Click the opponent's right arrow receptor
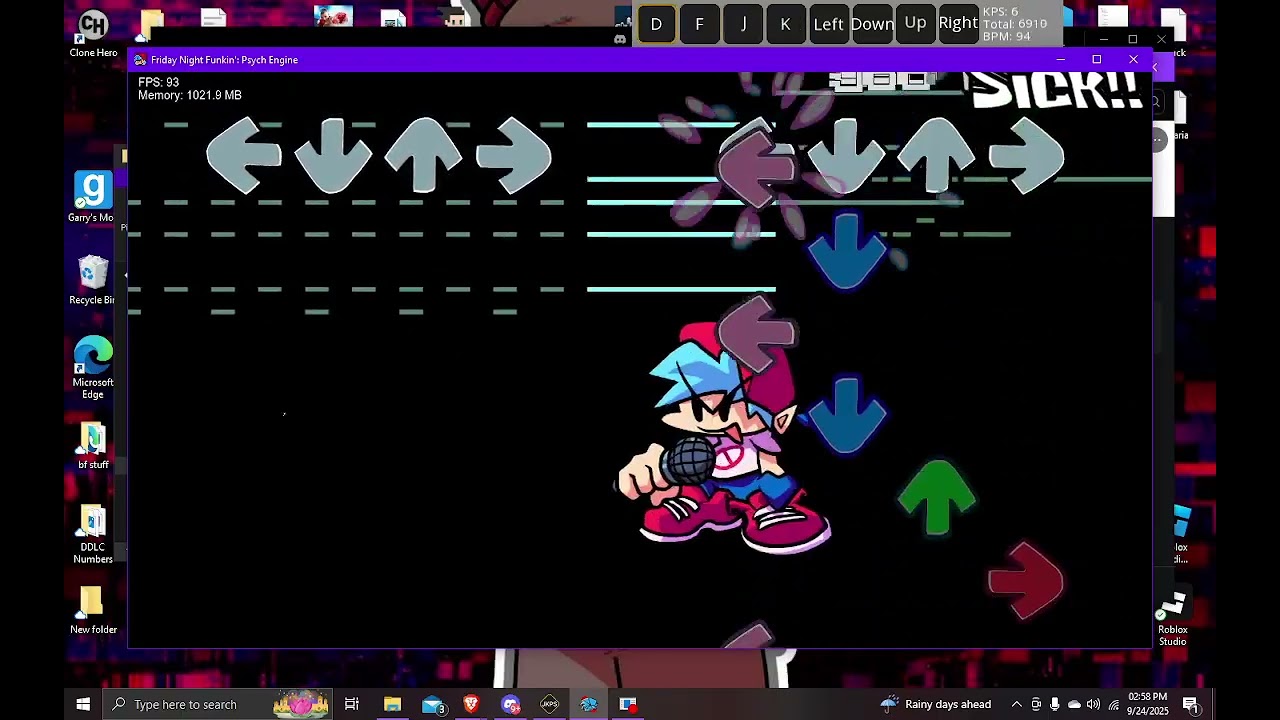Image resolution: width=1280 pixels, height=720 pixels. pos(513,155)
